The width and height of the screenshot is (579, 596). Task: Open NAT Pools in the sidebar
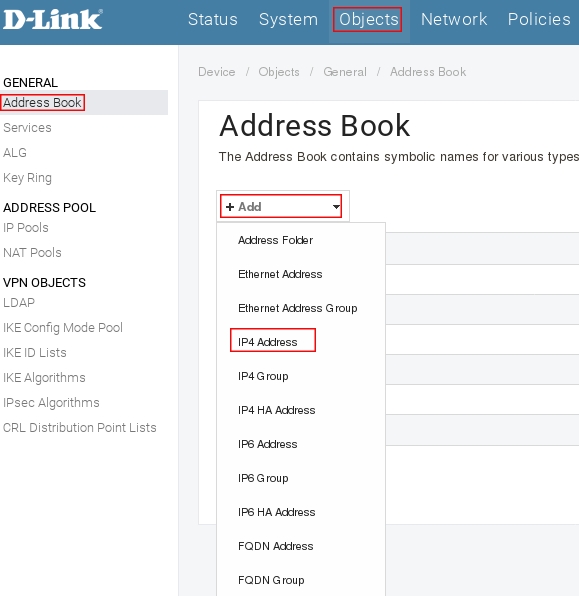tap(32, 253)
